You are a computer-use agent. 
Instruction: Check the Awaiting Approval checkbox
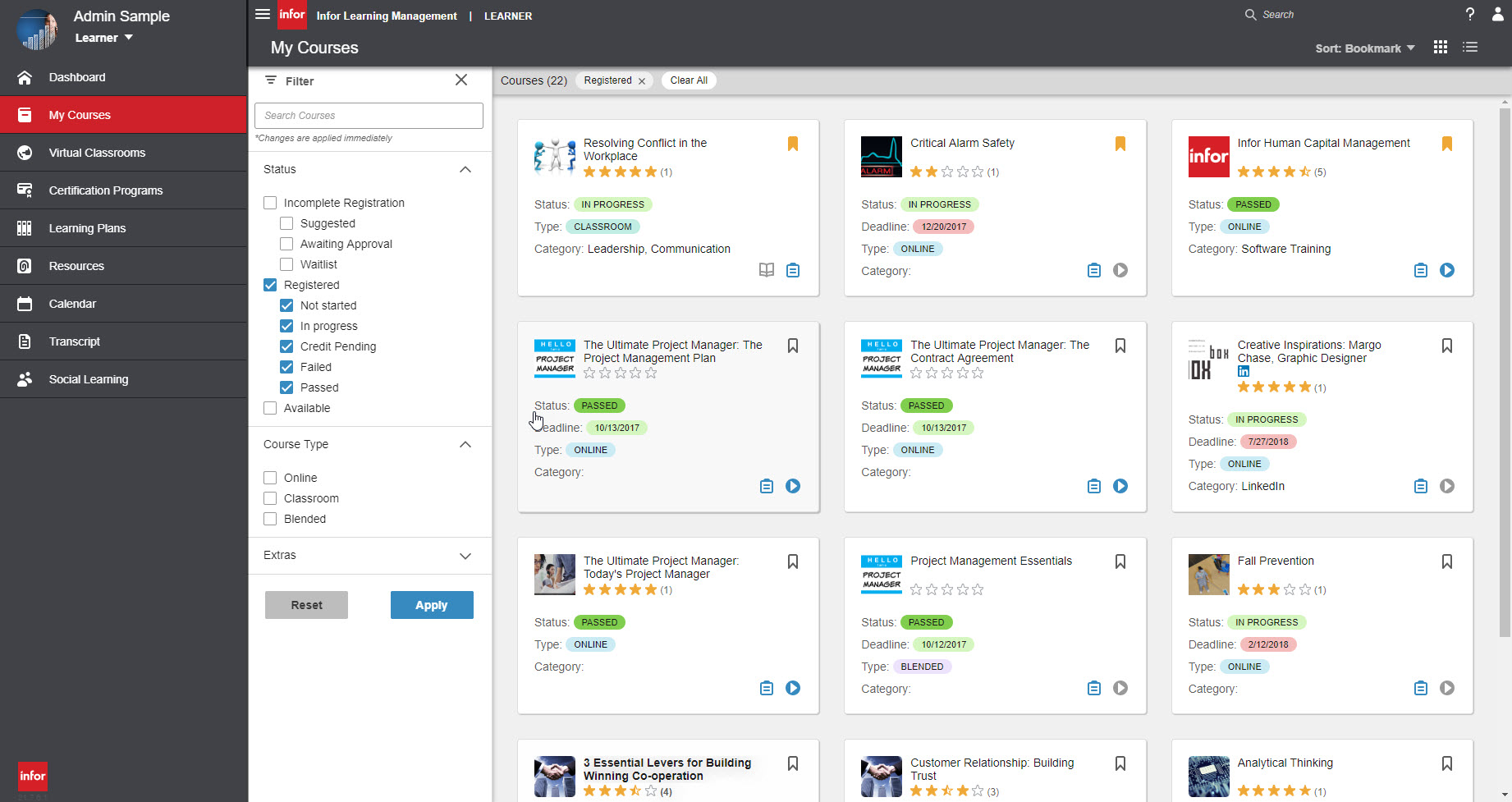286,243
